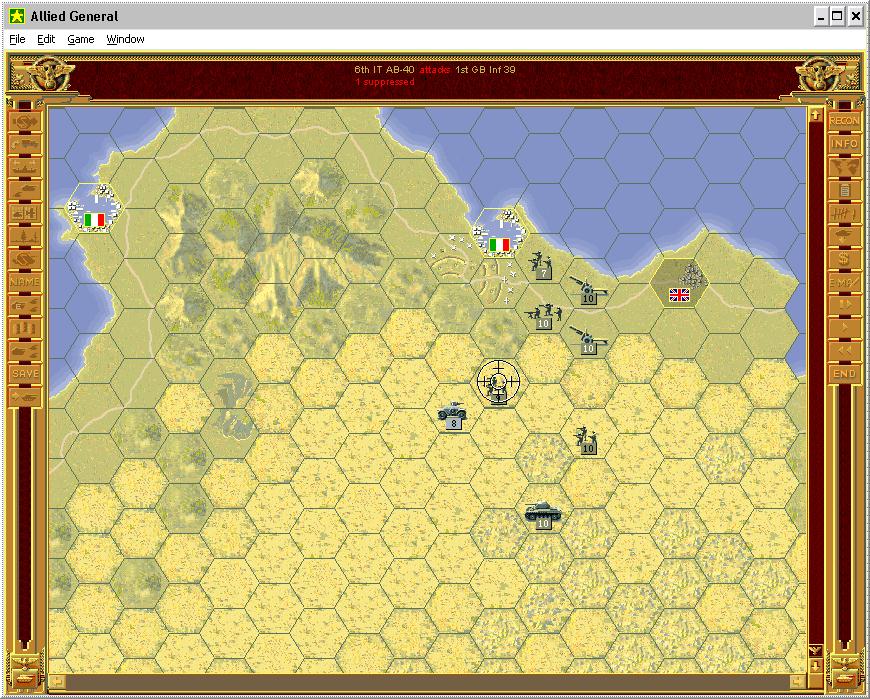
Task: Click the E tanks icon in left panel
Action: pos(25,305)
